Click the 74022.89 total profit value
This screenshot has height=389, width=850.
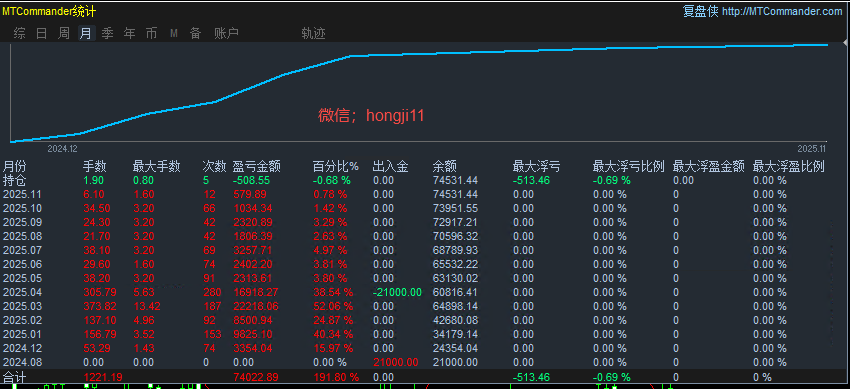coord(255,377)
